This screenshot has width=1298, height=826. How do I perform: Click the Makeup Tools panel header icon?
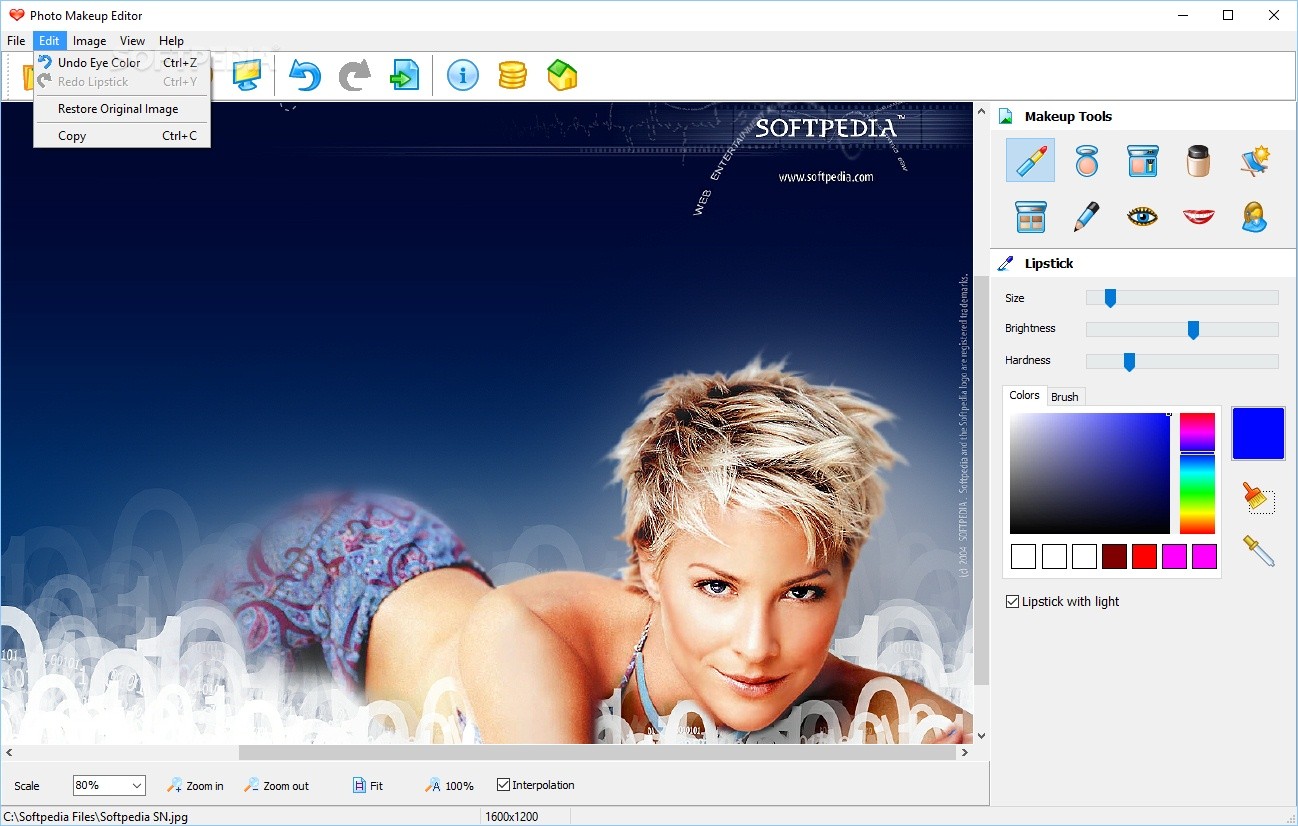tap(1006, 116)
